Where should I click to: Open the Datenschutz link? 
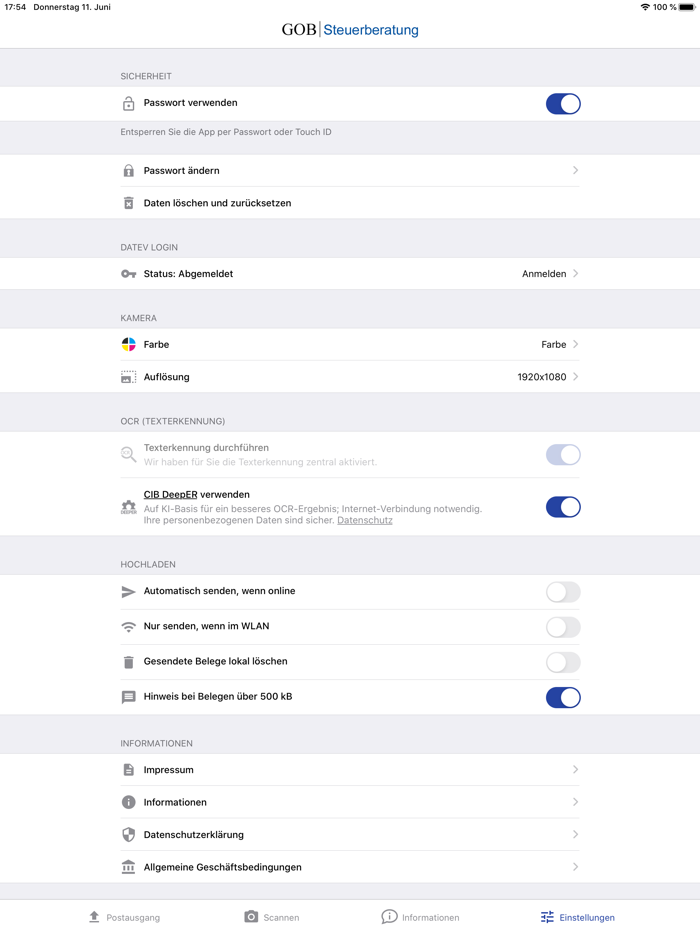tap(365, 520)
